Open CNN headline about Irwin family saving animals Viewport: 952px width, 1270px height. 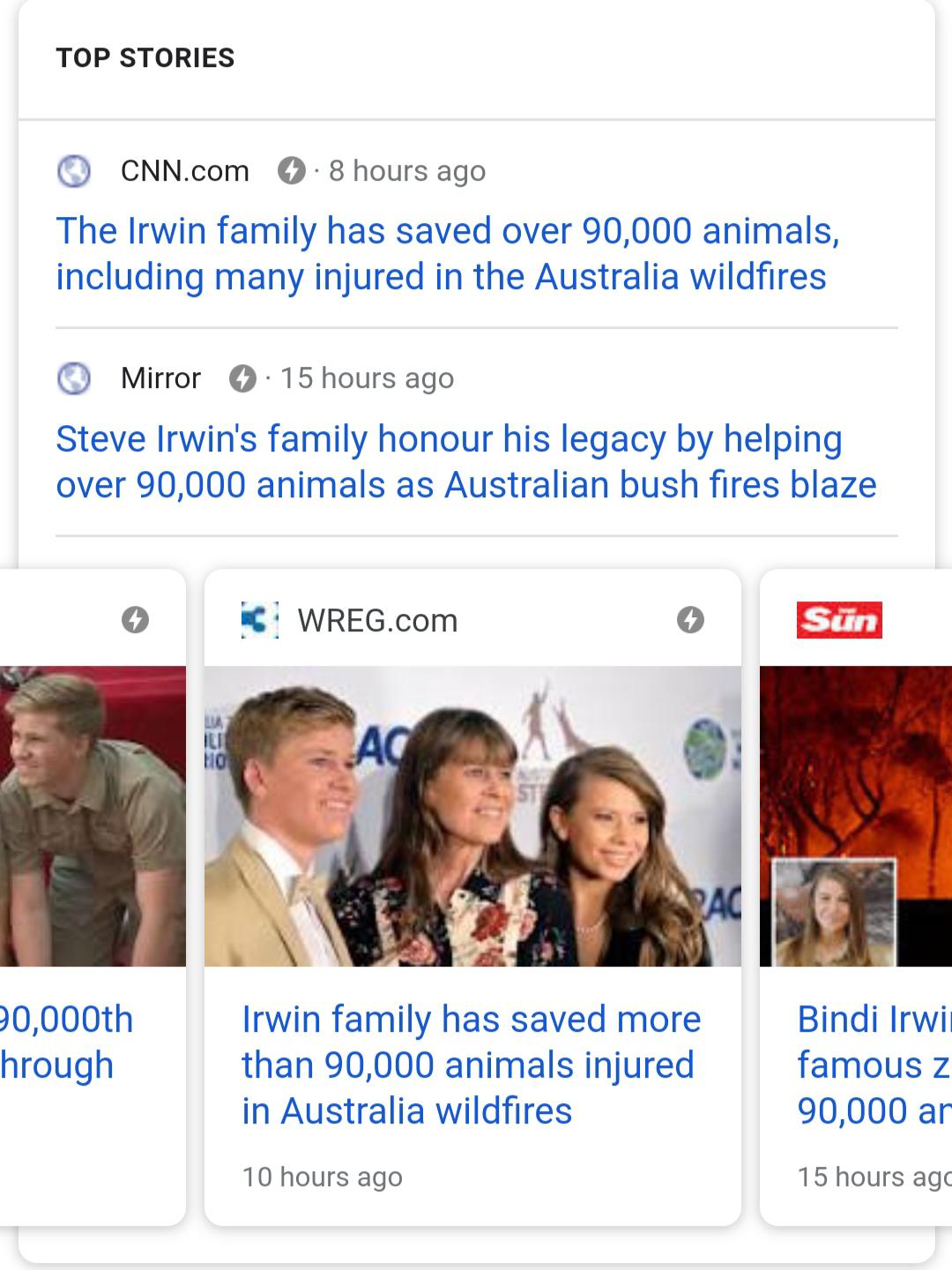tap(447, 254)
